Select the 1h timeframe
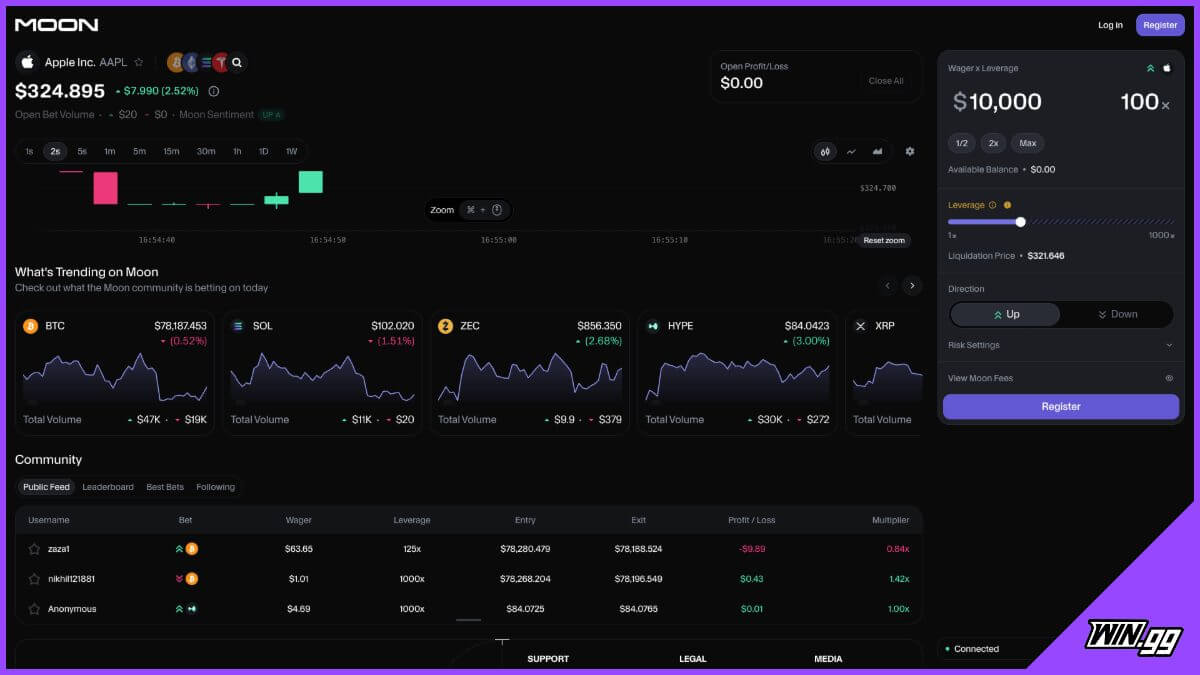Image resolution: width=1200 pixels, height=675 pixels. coord(237,152)
